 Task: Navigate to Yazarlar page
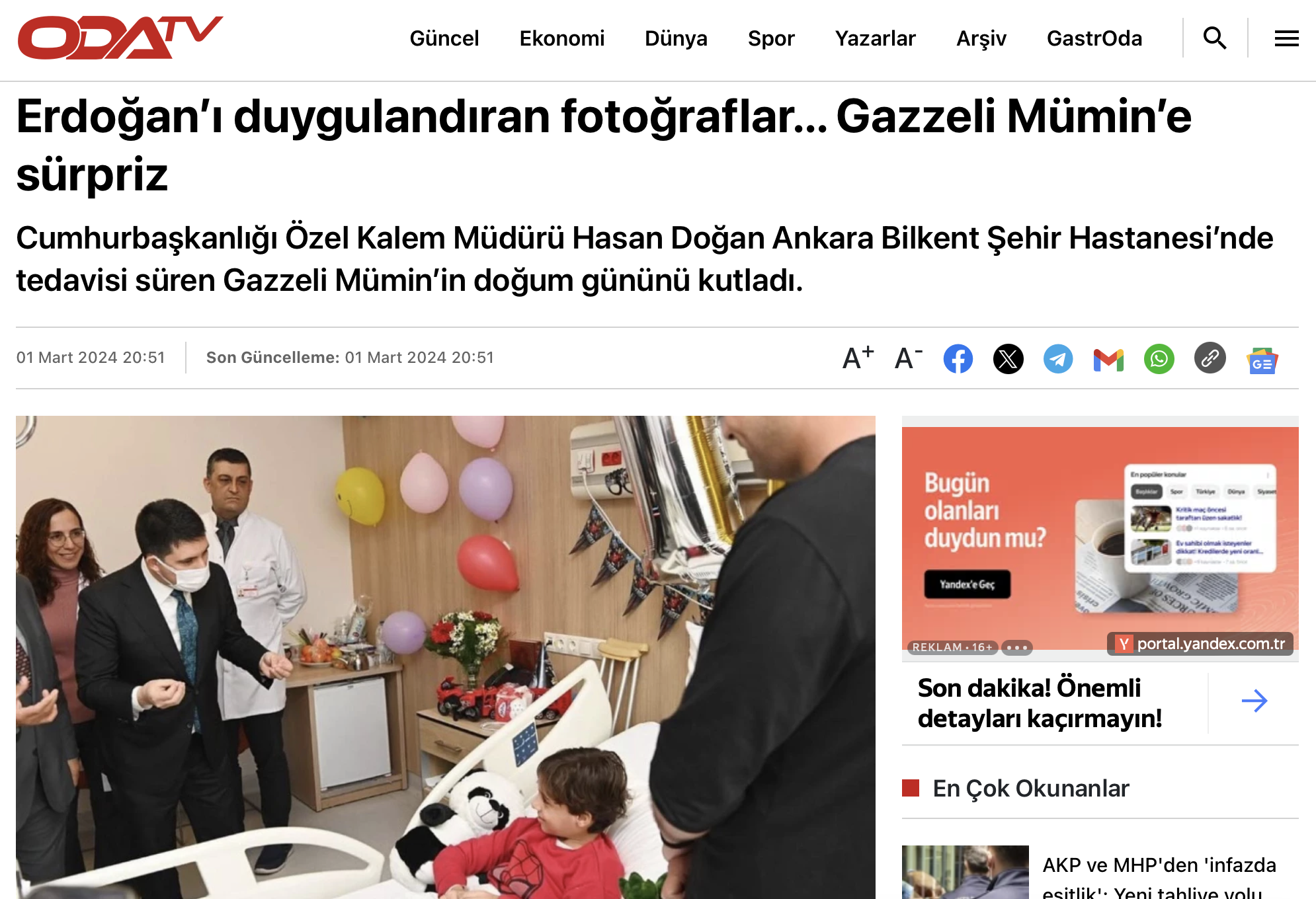875,38
